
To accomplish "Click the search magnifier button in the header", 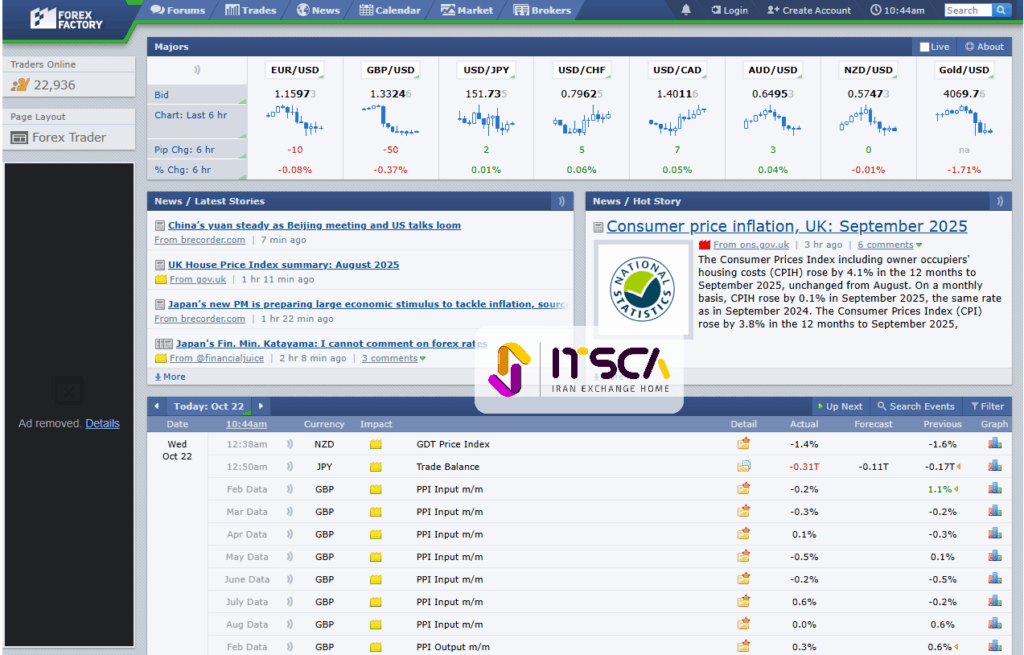I will (x=1001, y=10).
